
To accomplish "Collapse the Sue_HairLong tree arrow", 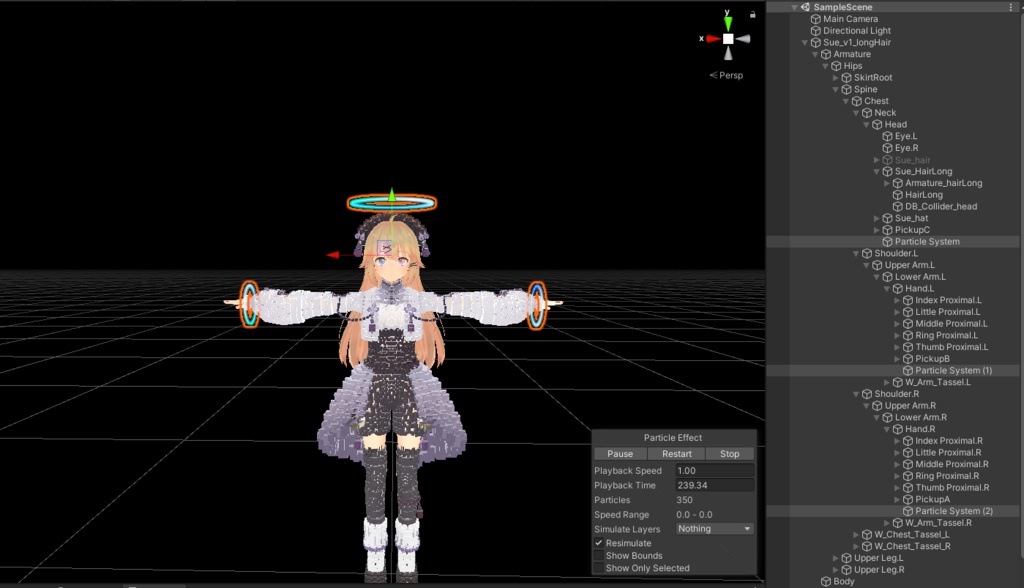I will [876, 172].
